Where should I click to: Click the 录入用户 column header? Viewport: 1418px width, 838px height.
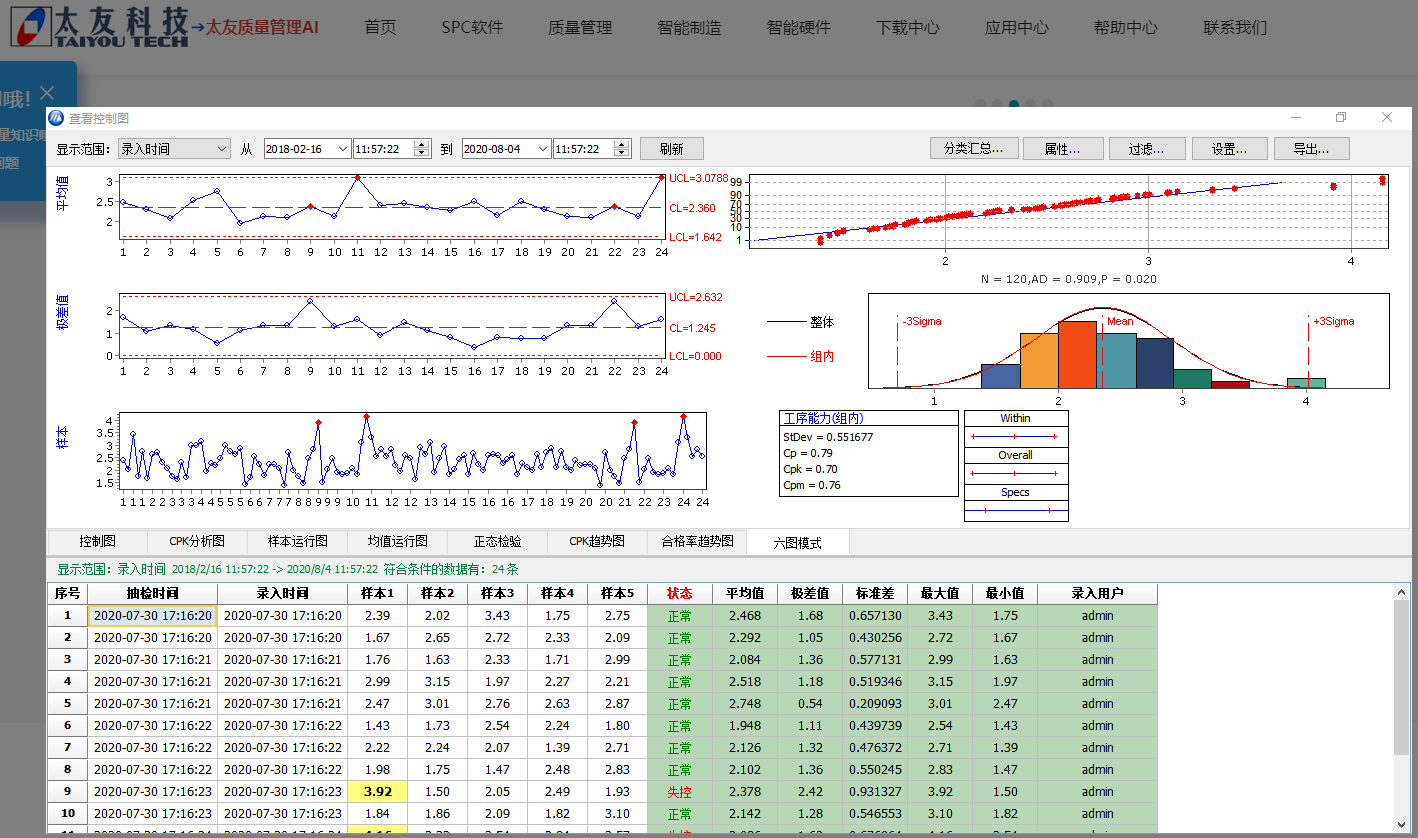pyautogui.click(x=1097, y=593)
